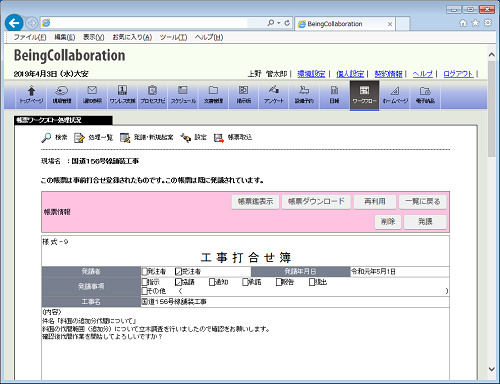
Task: Check the 指示 checkbox
Action: click(145, 282)
